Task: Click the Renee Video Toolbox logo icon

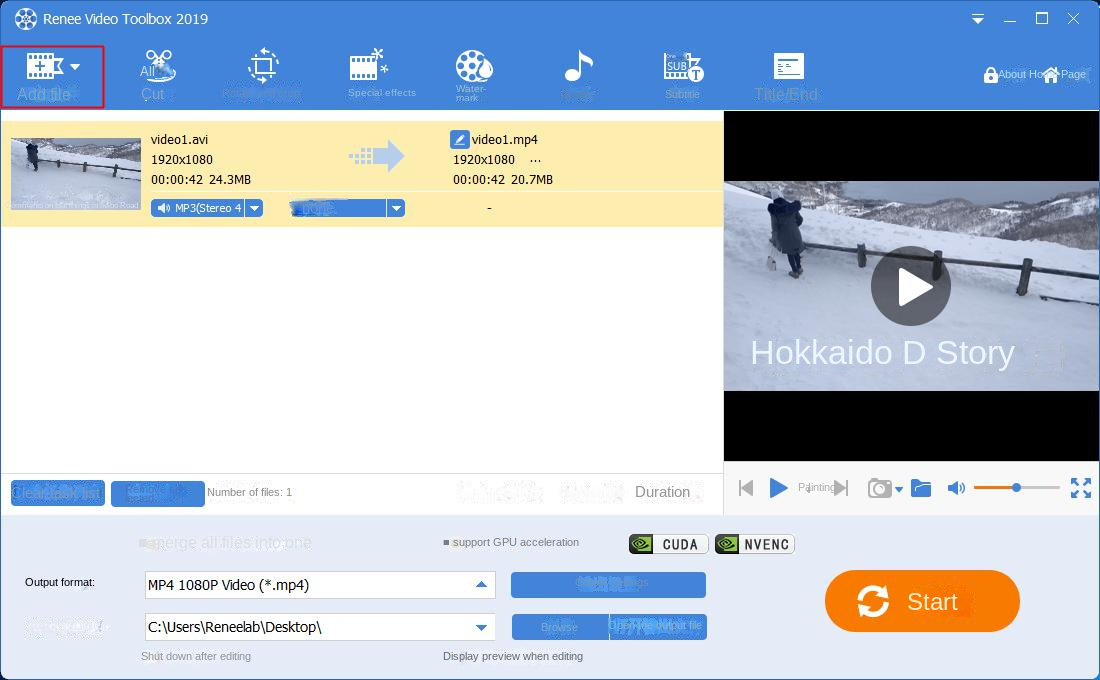Action: [x=26, y=19]
